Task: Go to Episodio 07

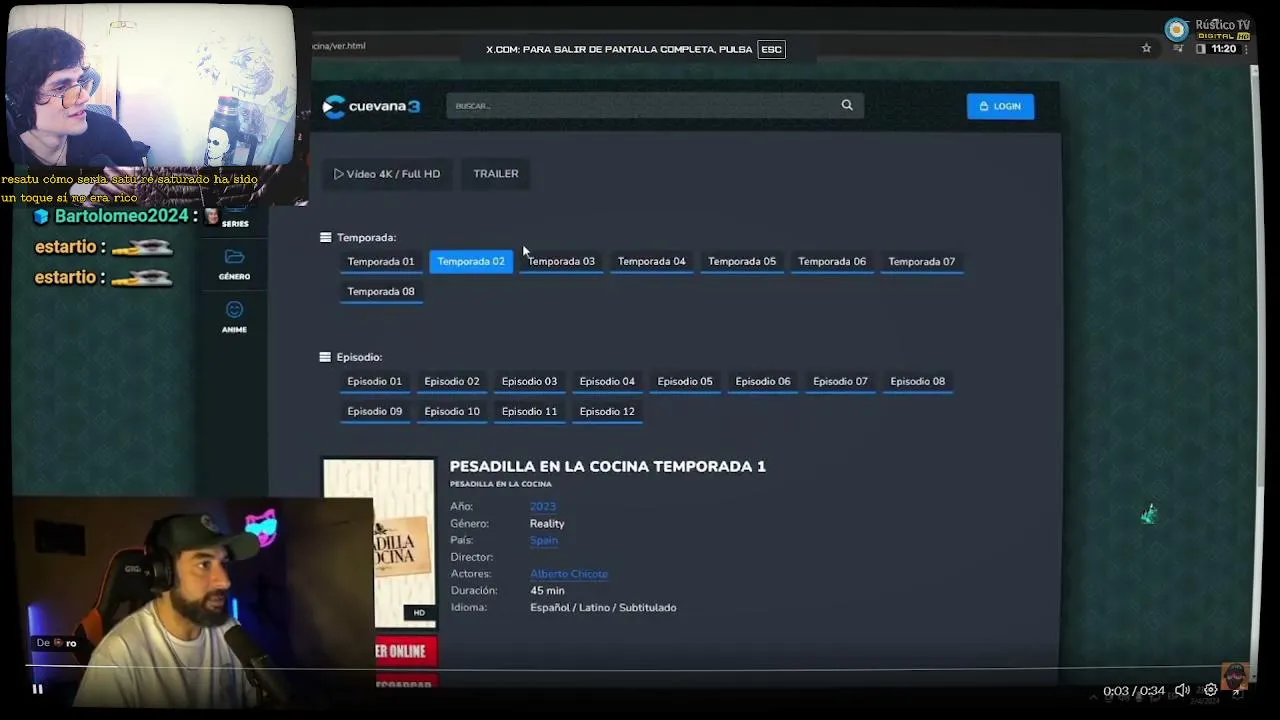Action: 840,381
